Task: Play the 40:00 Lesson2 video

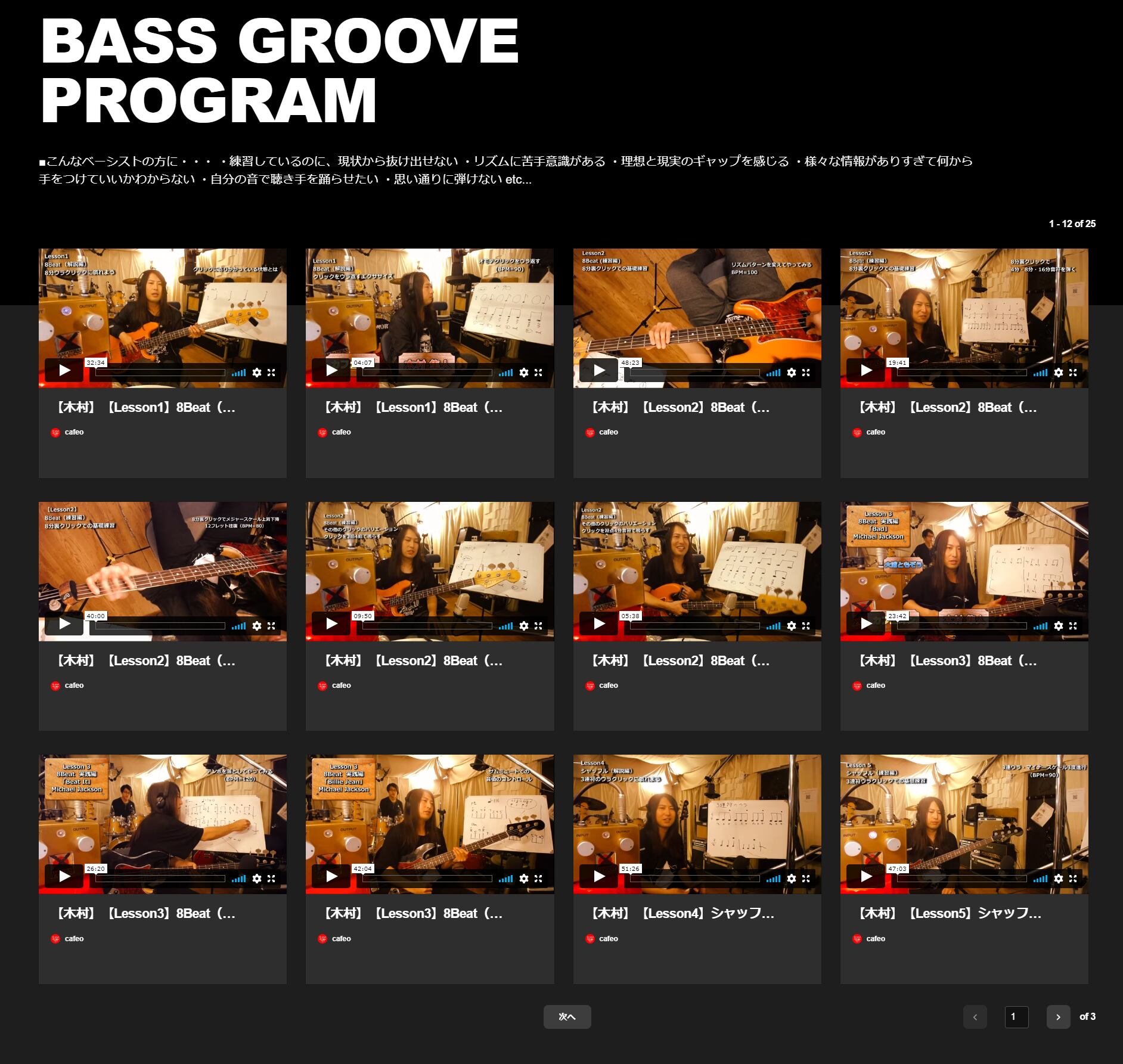Action: (x=64, y=624)
